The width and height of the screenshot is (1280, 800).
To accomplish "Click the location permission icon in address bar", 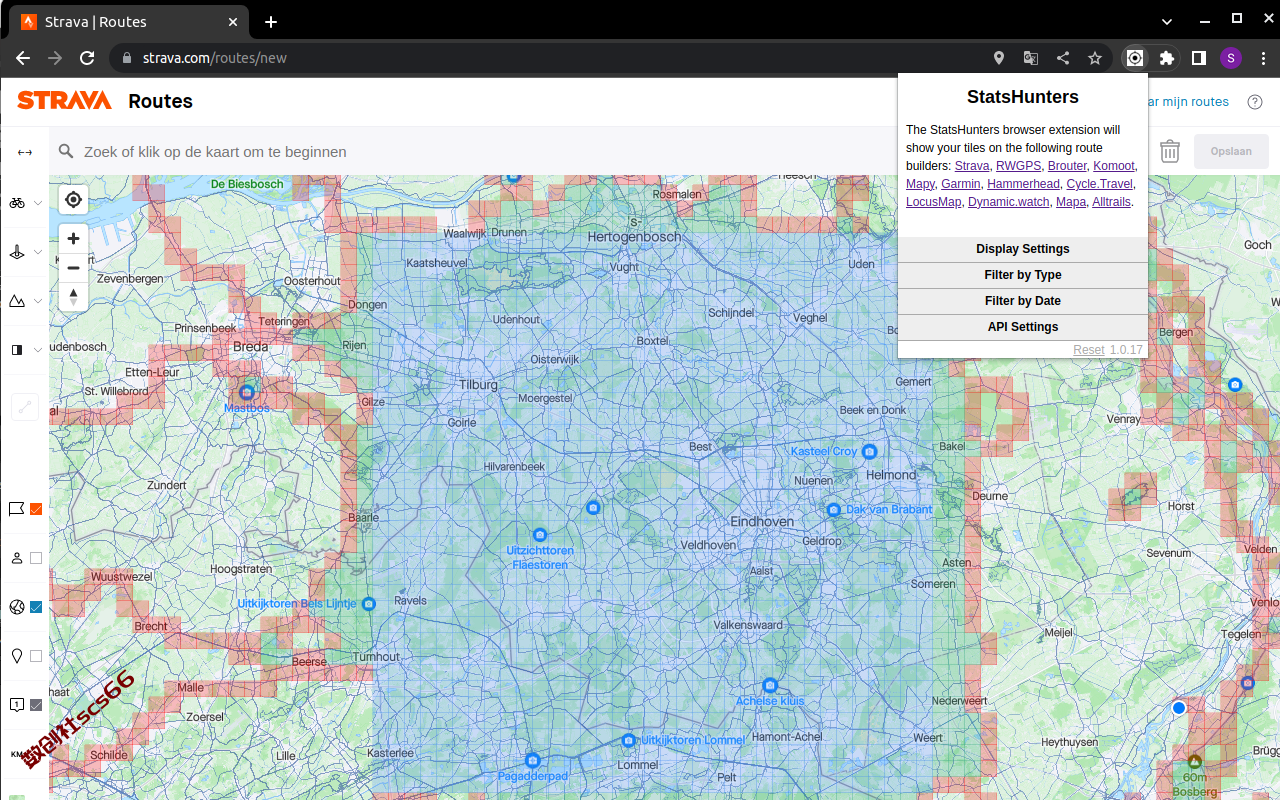I will click(999, 58).
